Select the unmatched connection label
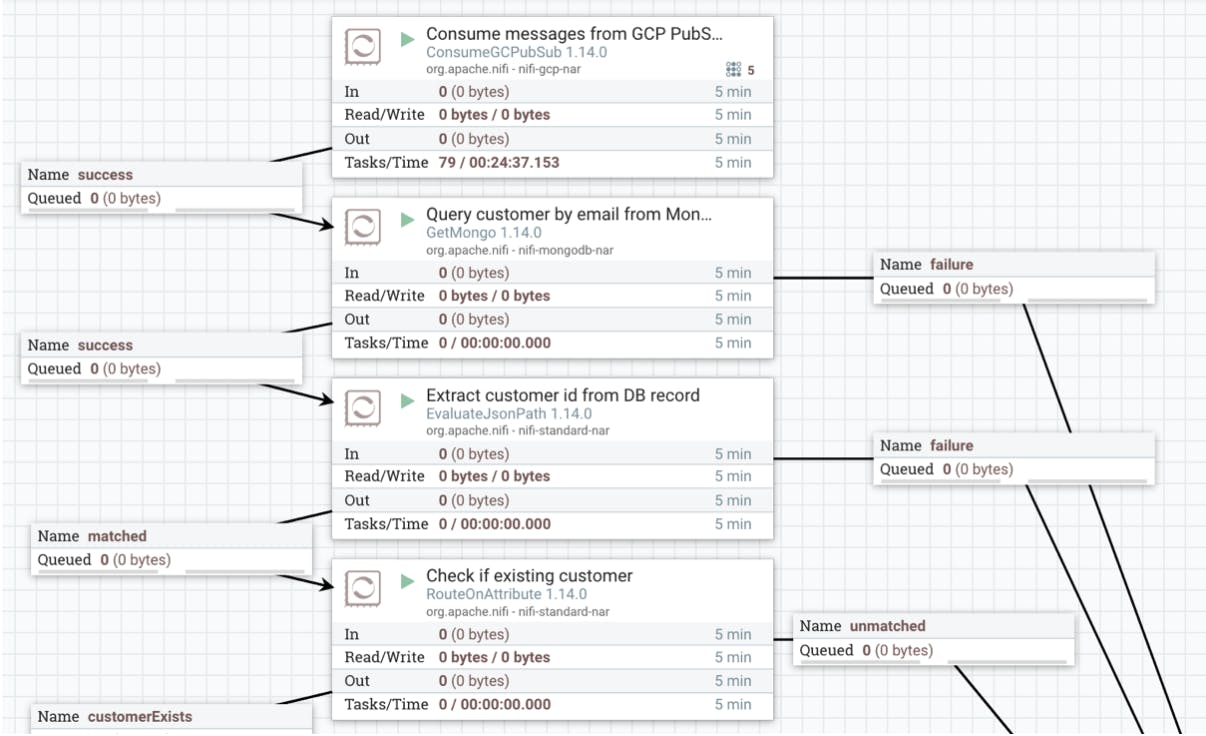Viewport: 1206px width, 736px height. click(887, 627)
